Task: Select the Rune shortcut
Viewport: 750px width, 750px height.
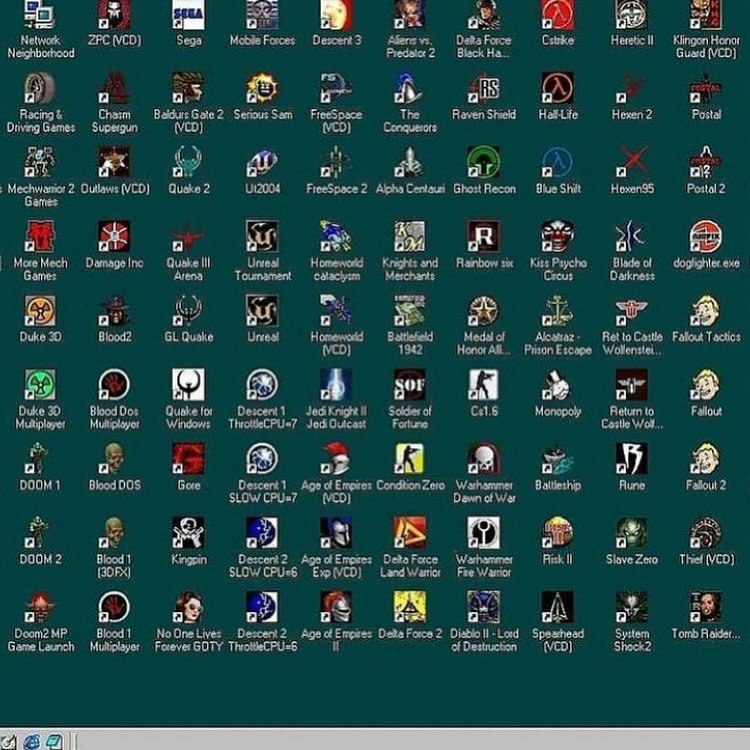Action: pos(631,459)
